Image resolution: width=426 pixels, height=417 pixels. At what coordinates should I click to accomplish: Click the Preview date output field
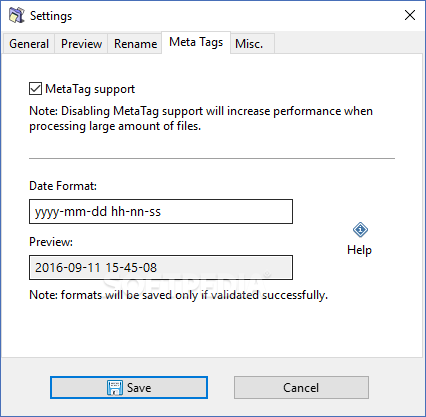(161, 268)
